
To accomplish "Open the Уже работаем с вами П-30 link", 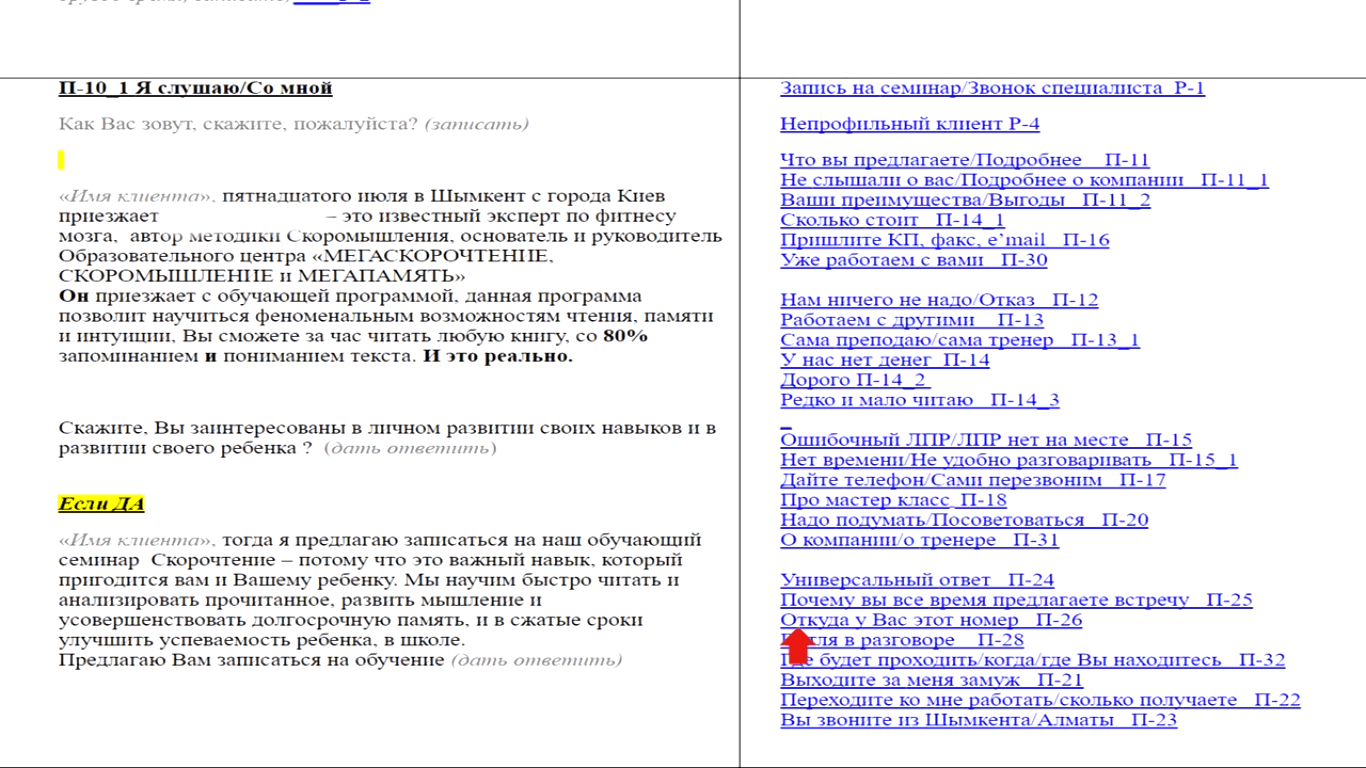I will tap(913, 260).
